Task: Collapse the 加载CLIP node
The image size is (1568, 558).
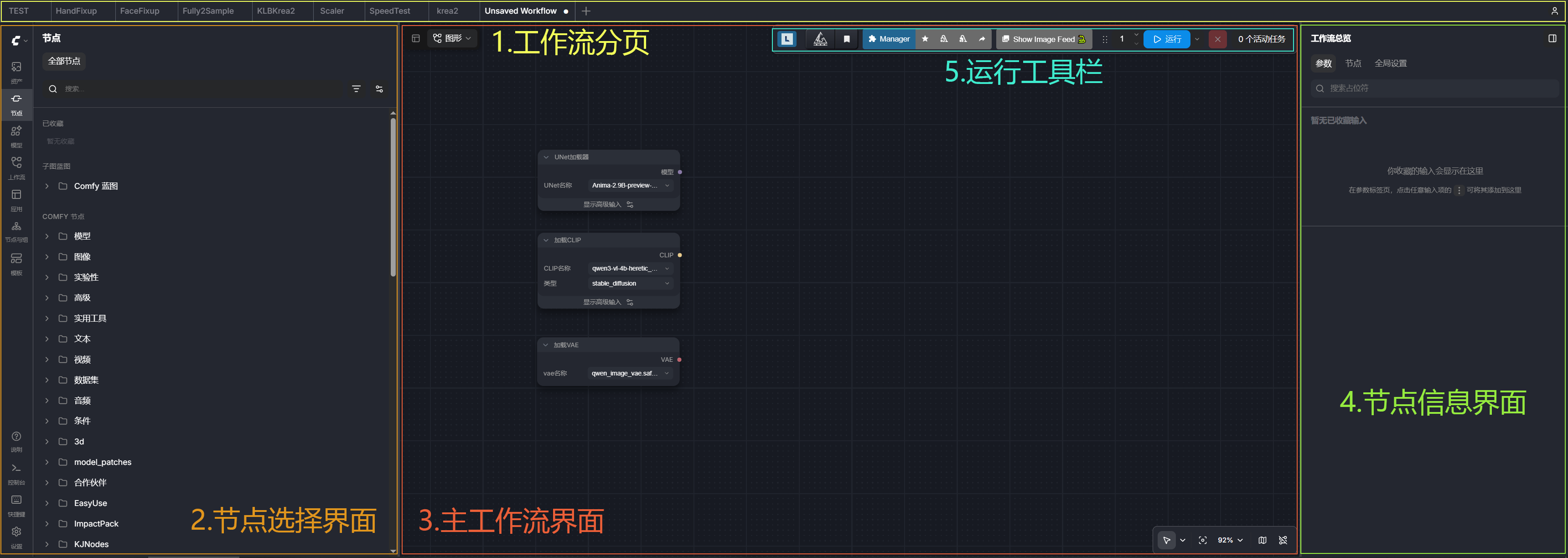Action: click(x=546, y=240)
